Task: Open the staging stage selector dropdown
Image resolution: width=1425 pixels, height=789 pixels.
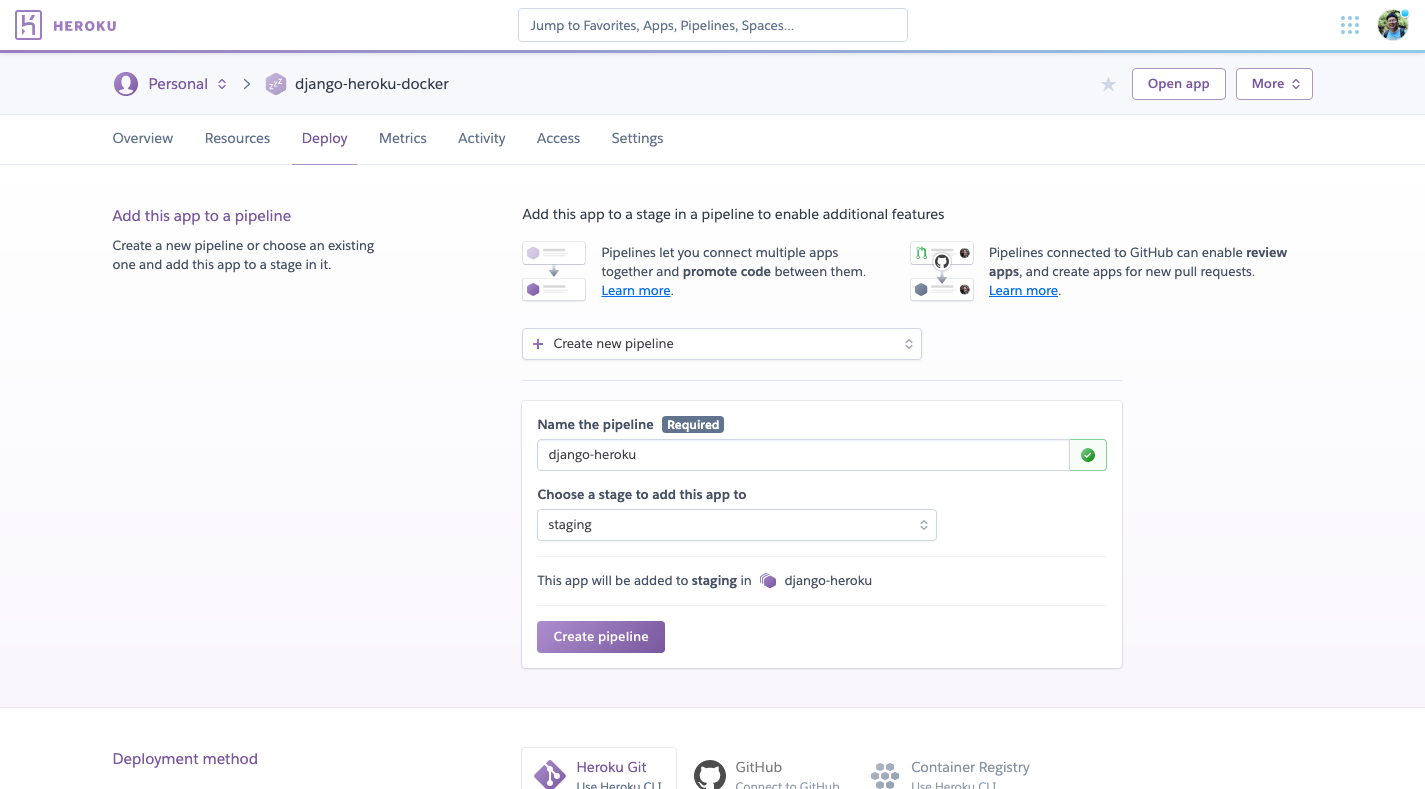Action: 736,525
